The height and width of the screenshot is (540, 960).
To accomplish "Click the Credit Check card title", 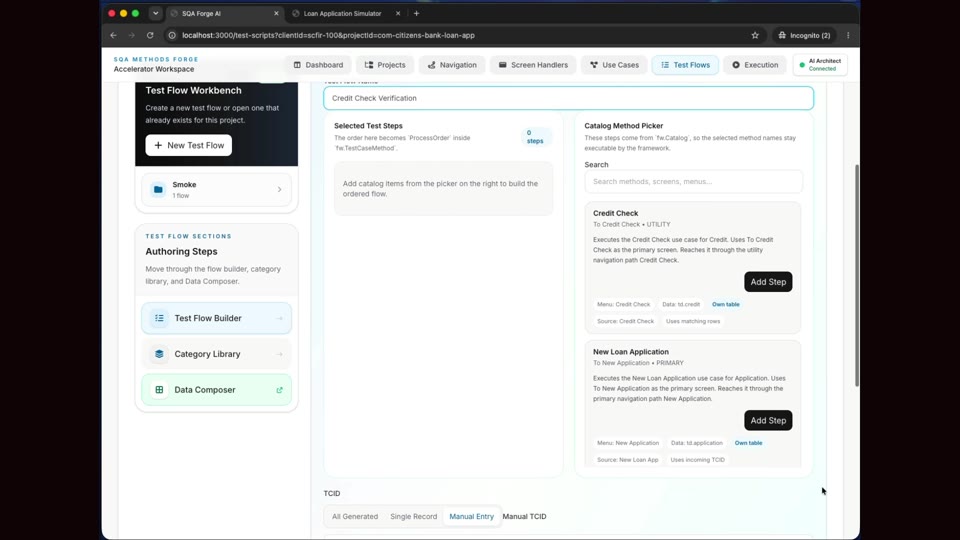I will click(615, 213).
